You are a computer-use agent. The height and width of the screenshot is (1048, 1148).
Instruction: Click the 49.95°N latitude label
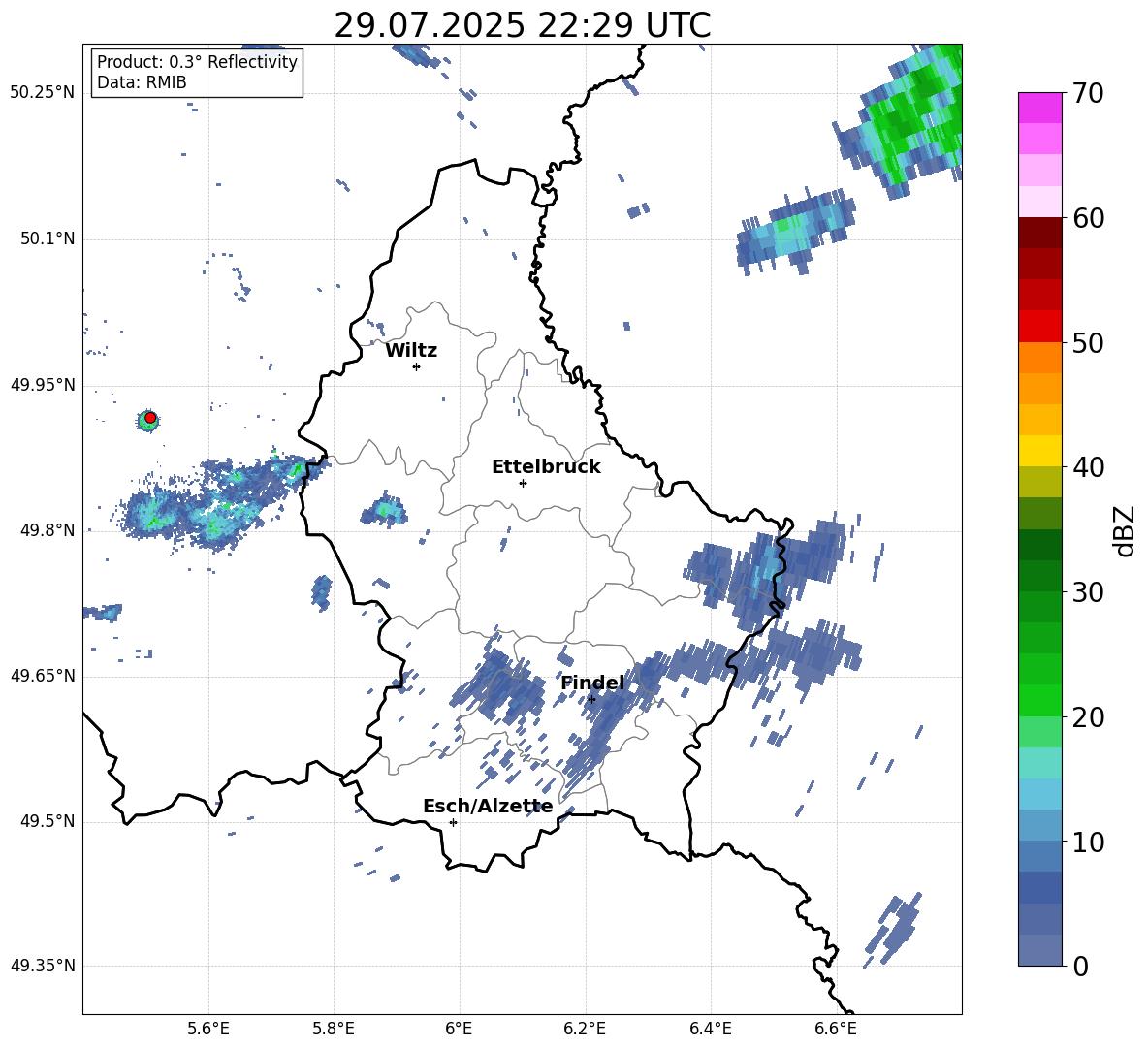tap(43, 385)
